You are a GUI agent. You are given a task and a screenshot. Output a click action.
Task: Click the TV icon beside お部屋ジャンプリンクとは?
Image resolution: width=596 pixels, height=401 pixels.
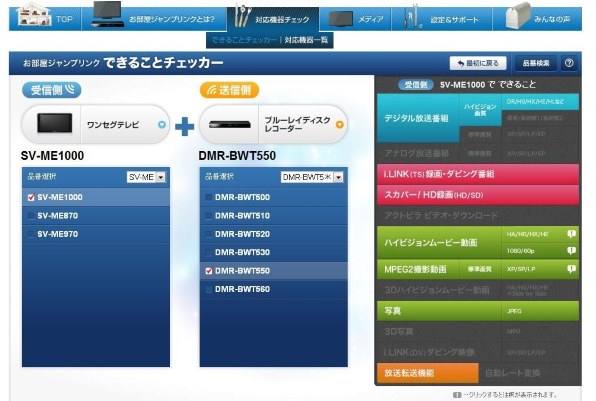point(108,14)
